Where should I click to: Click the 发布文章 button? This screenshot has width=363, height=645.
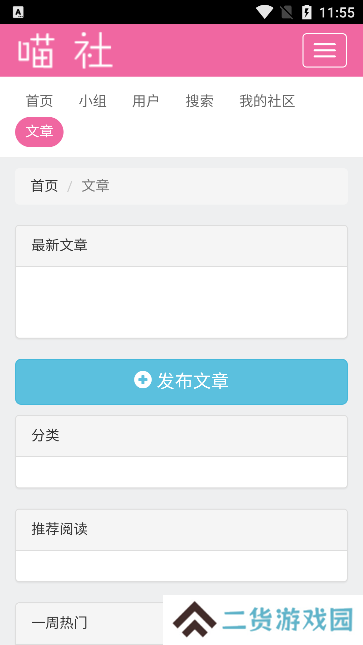[182, 382]
